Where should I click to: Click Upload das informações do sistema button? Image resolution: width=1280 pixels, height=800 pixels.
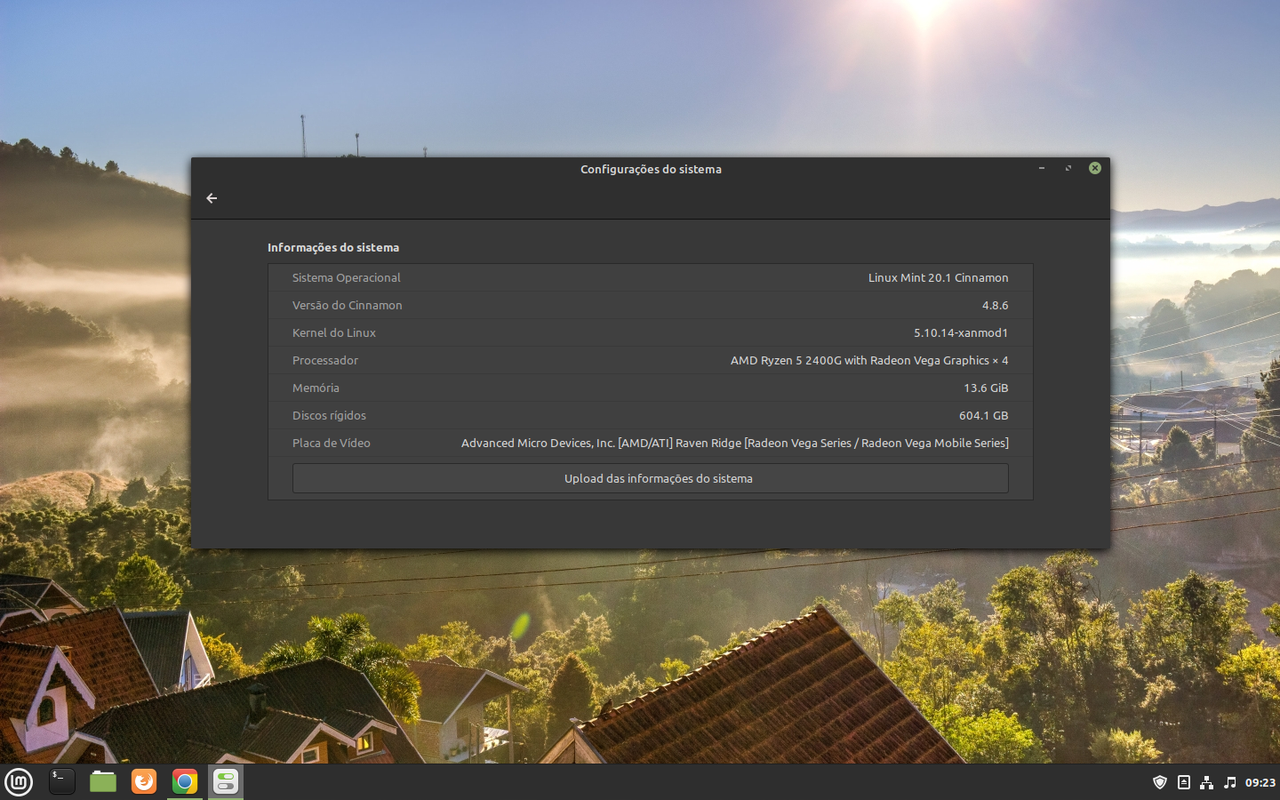650,478
